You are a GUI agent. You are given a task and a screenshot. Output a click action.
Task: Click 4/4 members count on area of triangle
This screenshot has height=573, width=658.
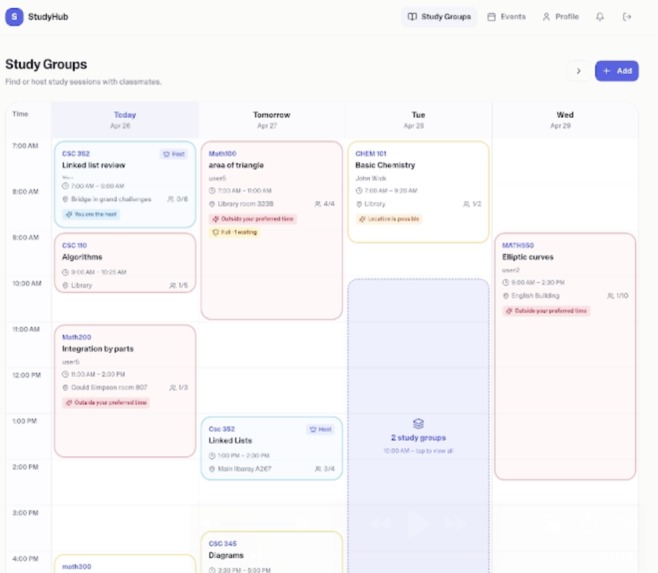(324, 204)
